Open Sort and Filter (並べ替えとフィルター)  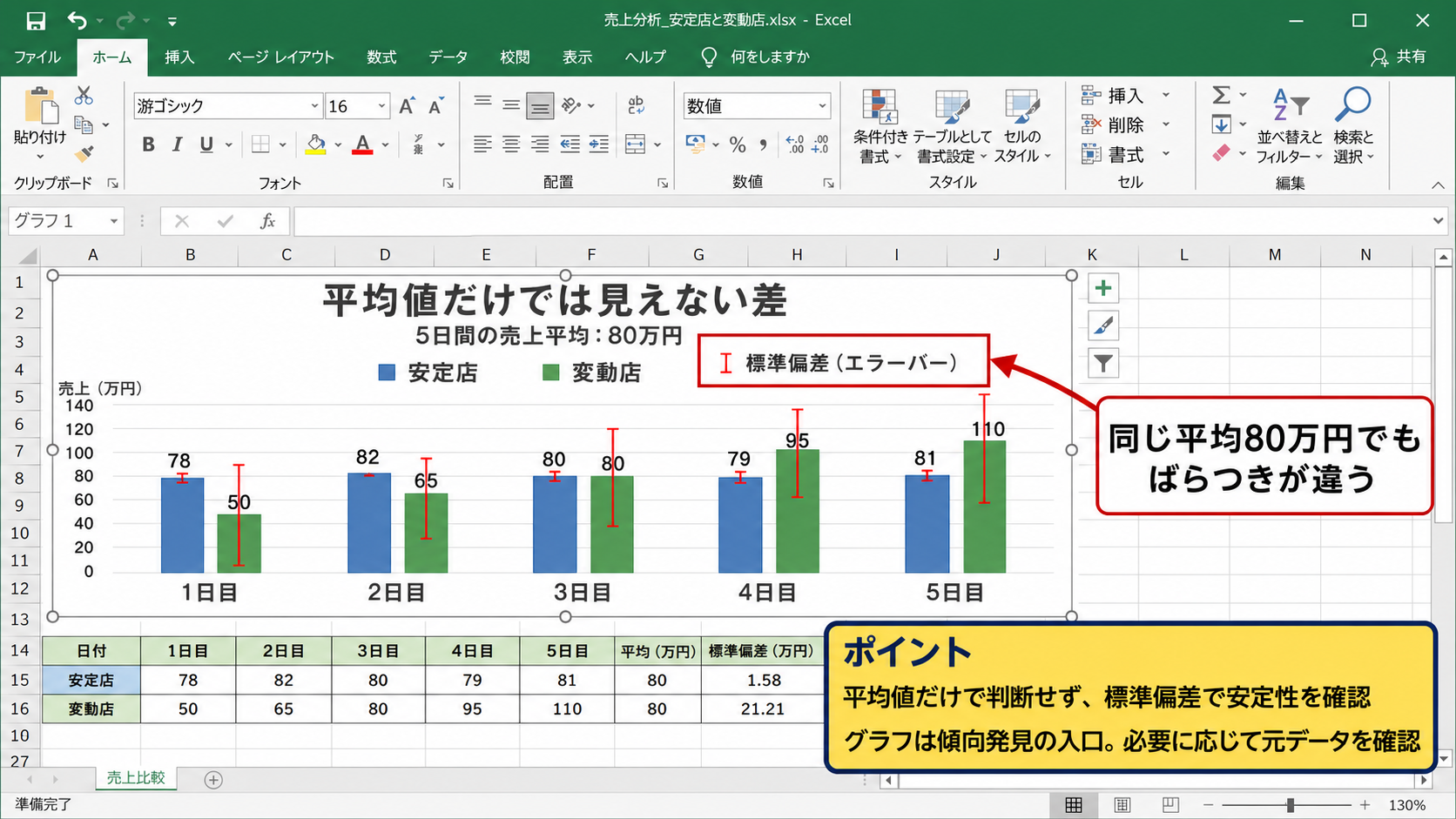1290,126
